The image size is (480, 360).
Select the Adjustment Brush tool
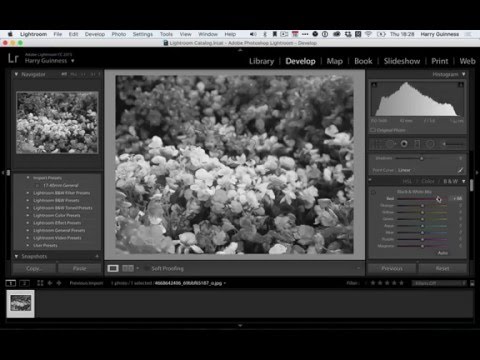453,144
